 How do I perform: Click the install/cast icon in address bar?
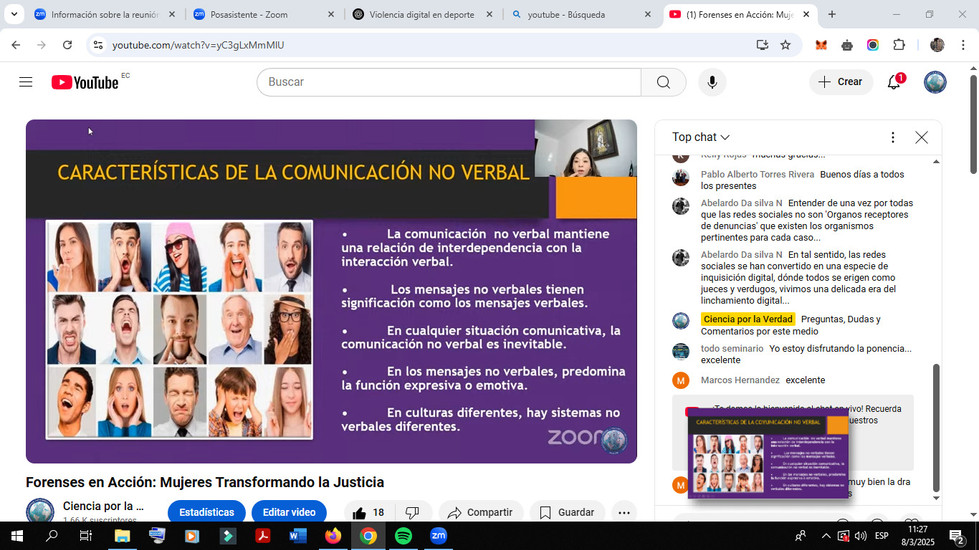coord(762,45)
